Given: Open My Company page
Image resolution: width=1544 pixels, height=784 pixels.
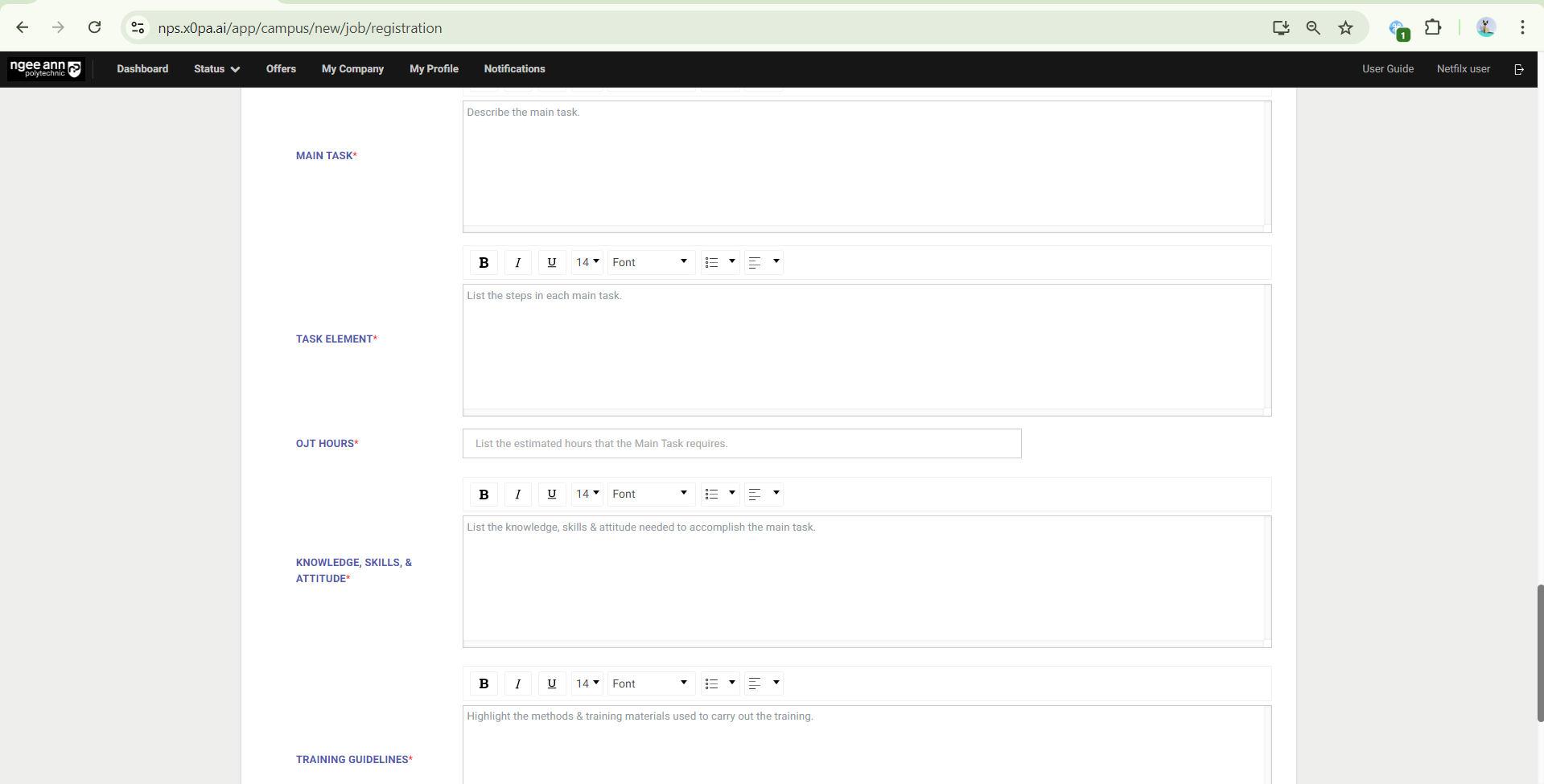Looking at the screenshot, I should (x=352, y=69).
